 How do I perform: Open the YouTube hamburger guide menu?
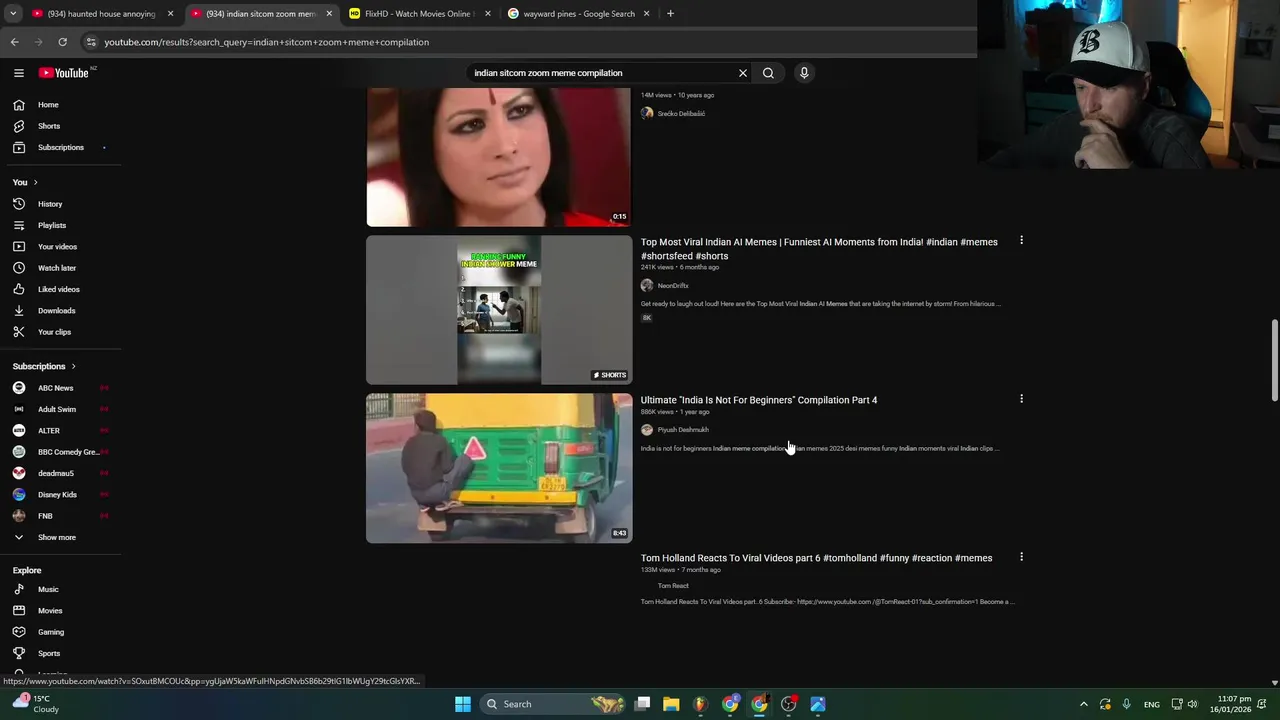click(18, 73)
